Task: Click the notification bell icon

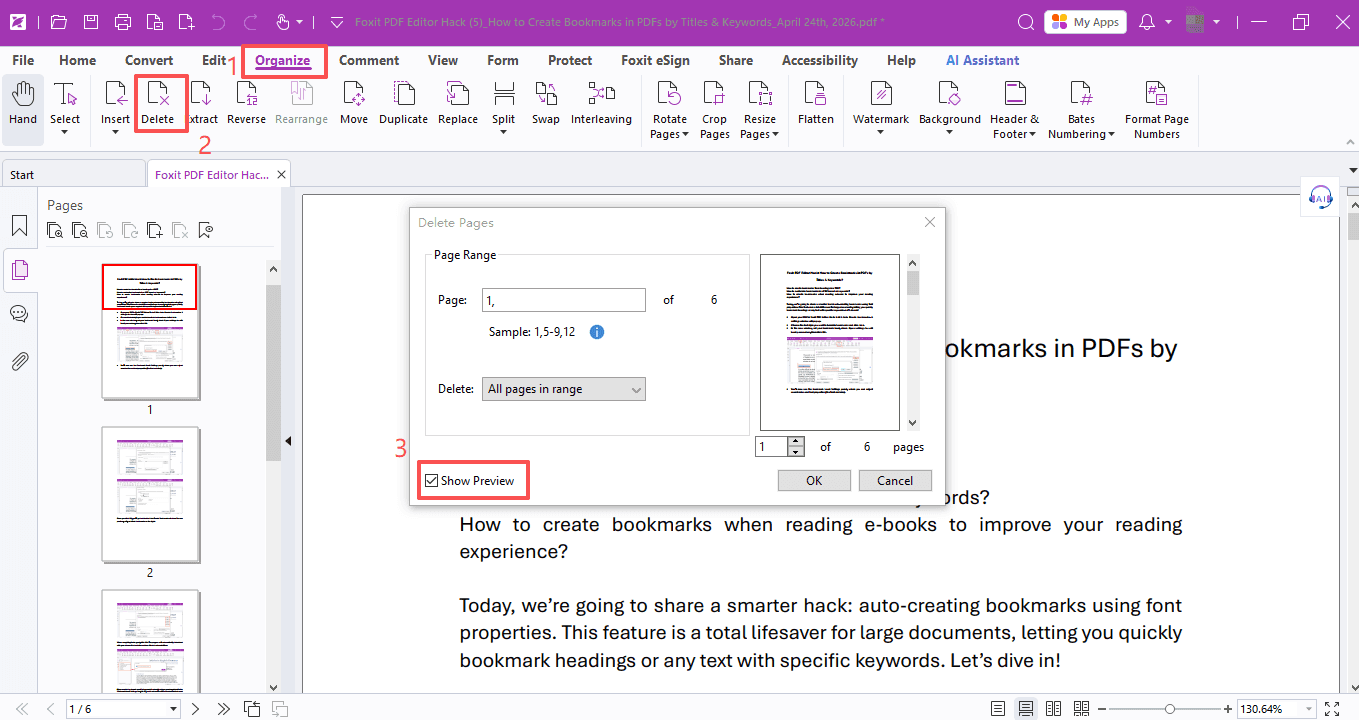Action: click(x=1147, y=22)
